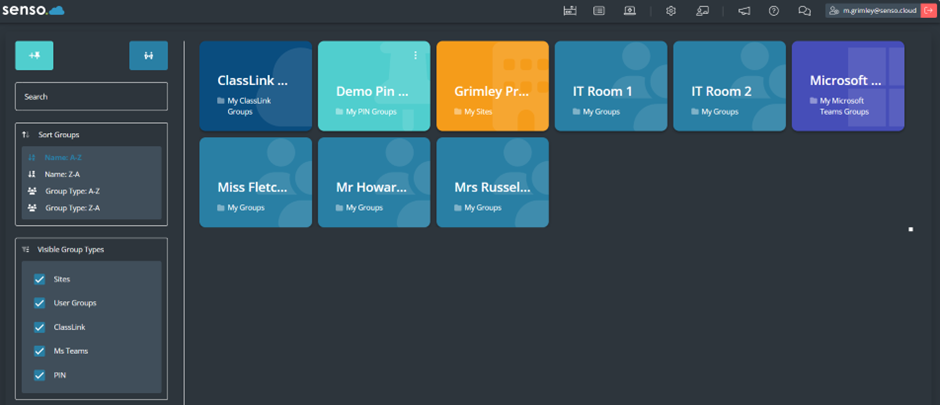Click the user account icon beside email

click(x=833, y=11)
